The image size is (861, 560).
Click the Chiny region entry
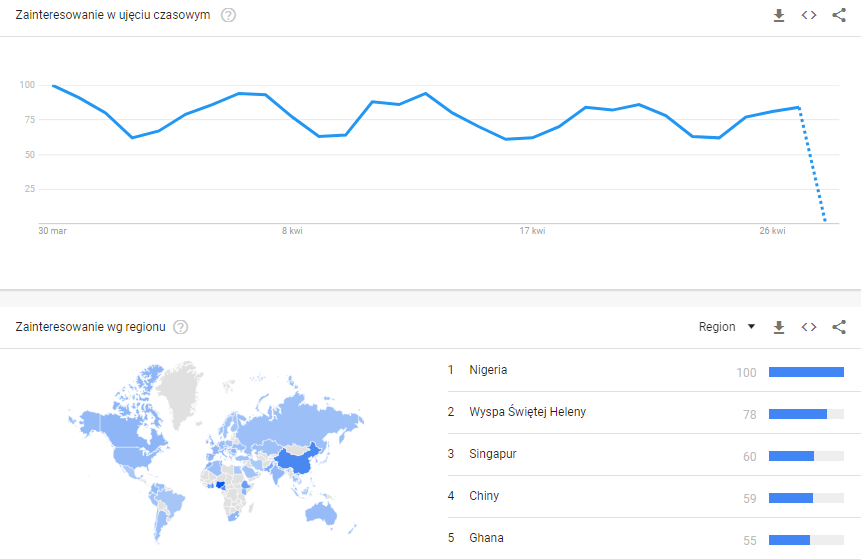point(484,496)
